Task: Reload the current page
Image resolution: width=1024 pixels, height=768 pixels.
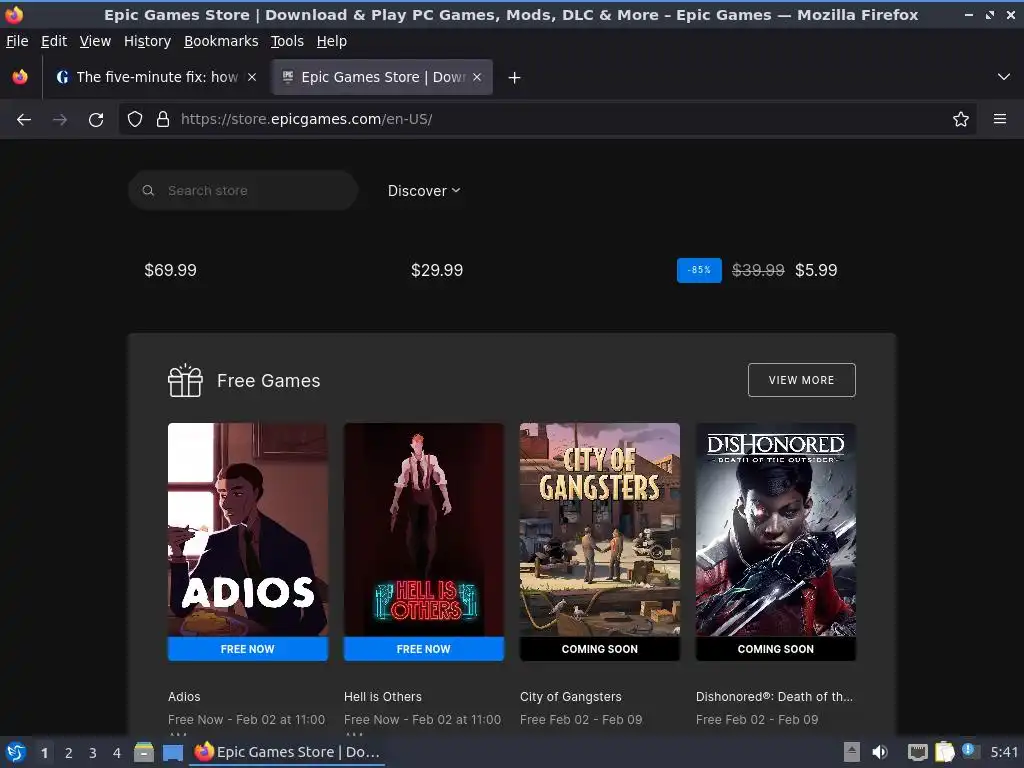Action: (x=96, y=120)
